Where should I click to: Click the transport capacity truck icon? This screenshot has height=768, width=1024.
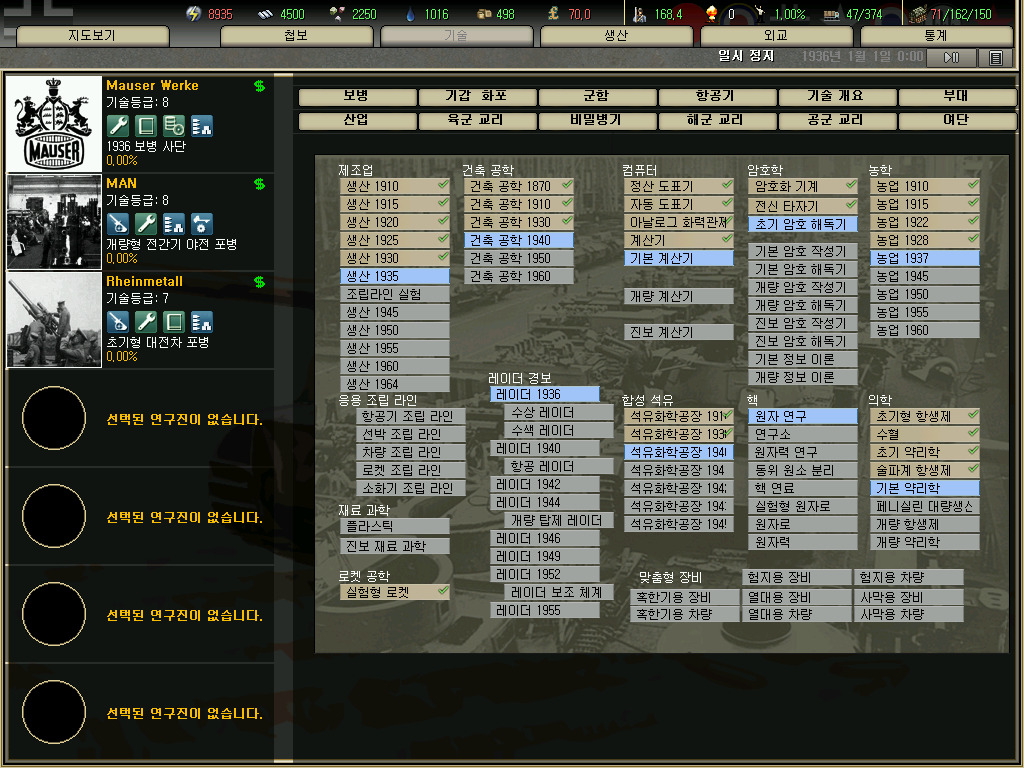point(831,14)
